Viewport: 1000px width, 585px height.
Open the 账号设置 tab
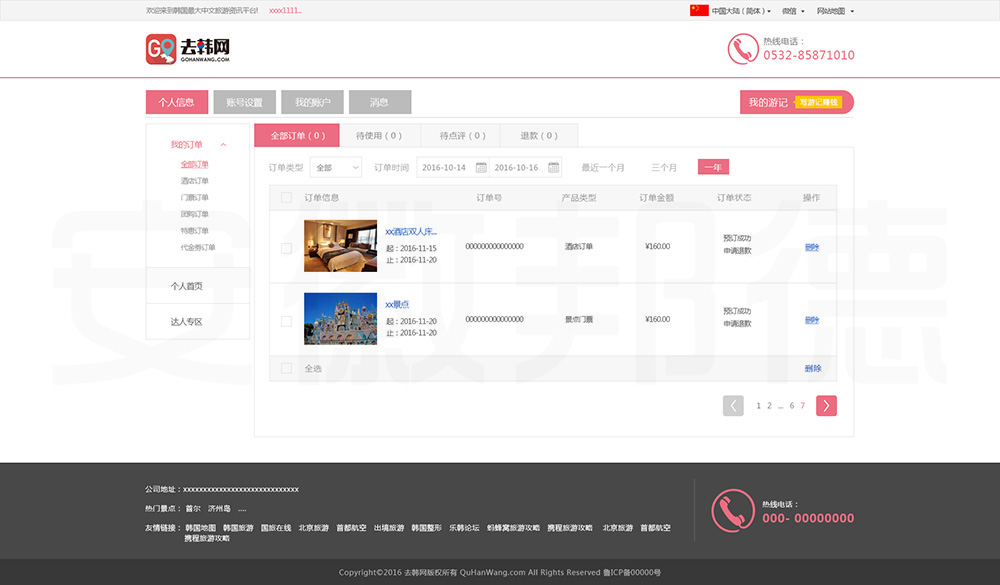pos(244,102)
